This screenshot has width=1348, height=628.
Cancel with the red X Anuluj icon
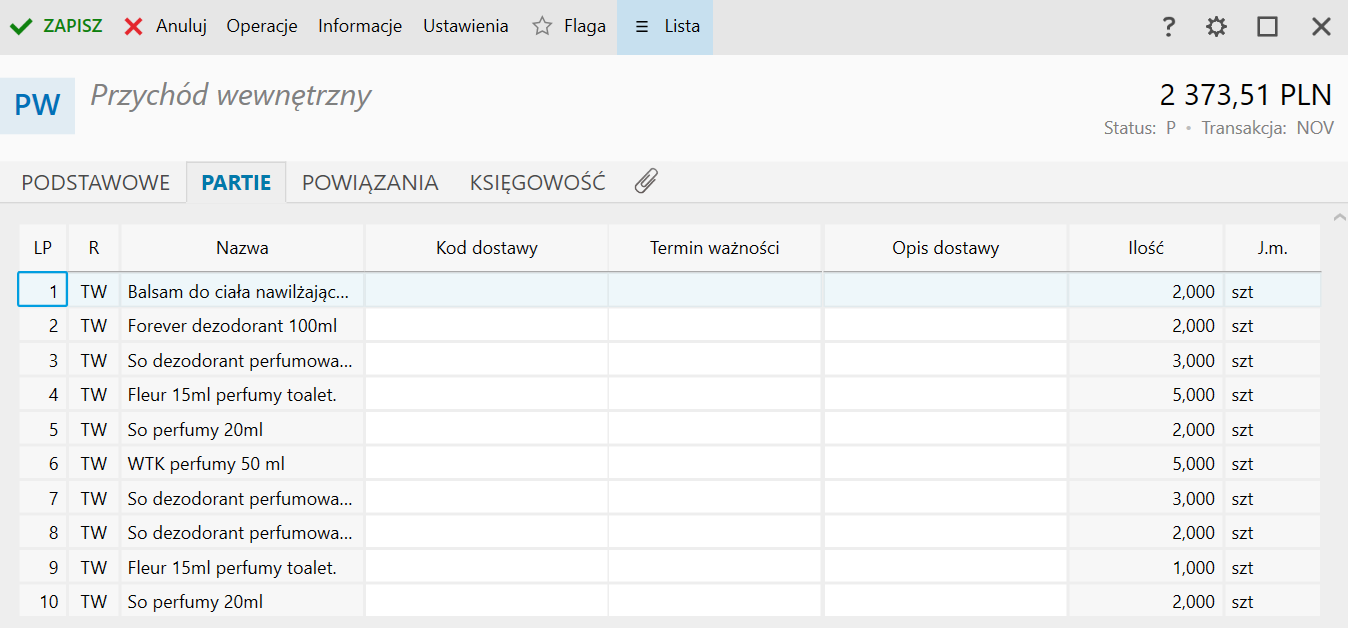click(x=134, y=27)
